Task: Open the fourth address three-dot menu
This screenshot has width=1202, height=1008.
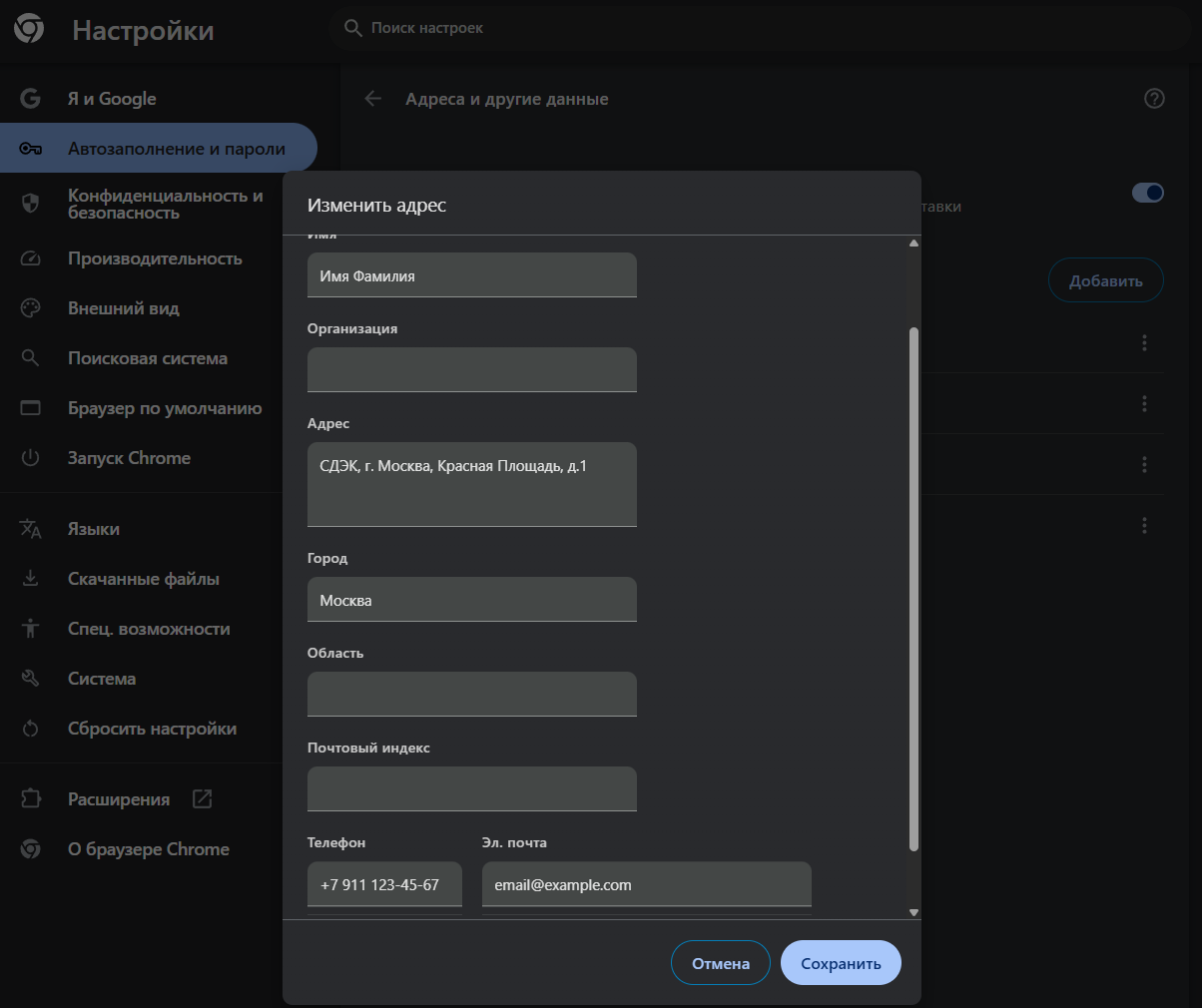Action: (1144, 525)
